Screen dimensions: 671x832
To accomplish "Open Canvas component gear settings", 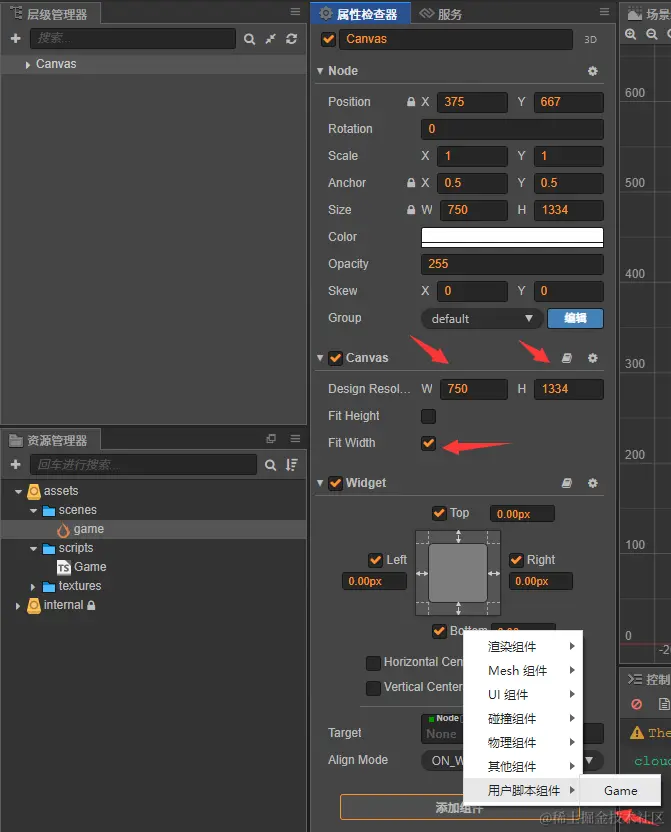I will click(593, 358).
